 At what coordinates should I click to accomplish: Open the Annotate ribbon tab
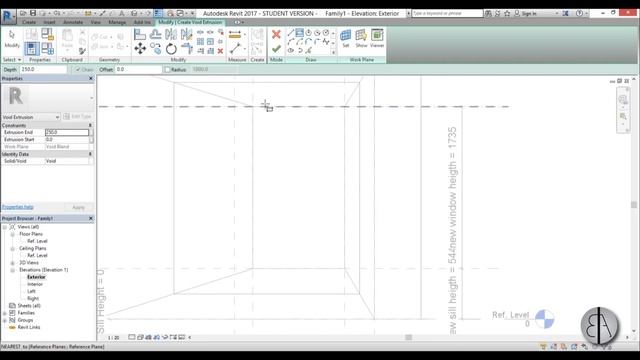click(x=73, y=22)
